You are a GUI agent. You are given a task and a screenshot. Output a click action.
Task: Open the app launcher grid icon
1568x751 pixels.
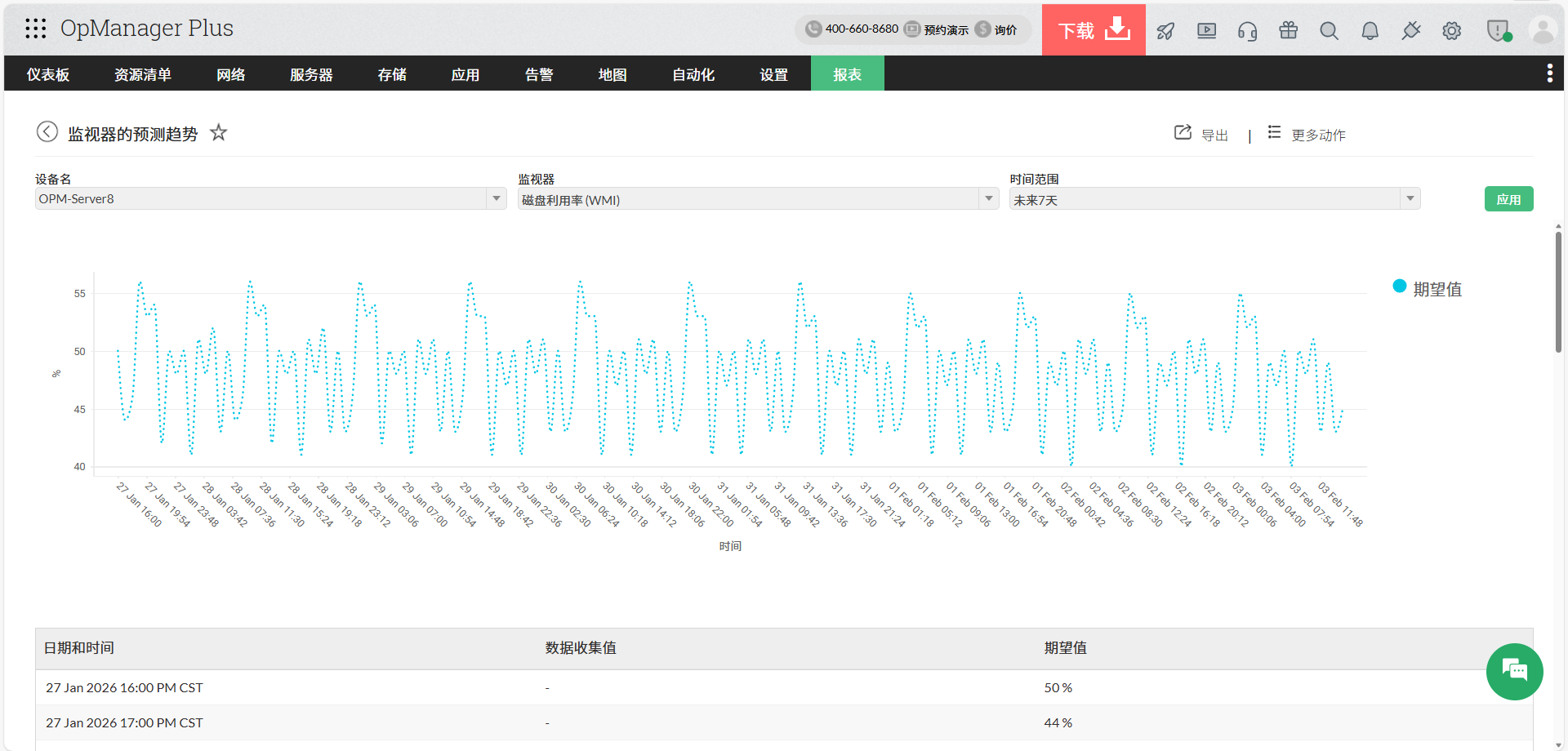tap(34, 28)
